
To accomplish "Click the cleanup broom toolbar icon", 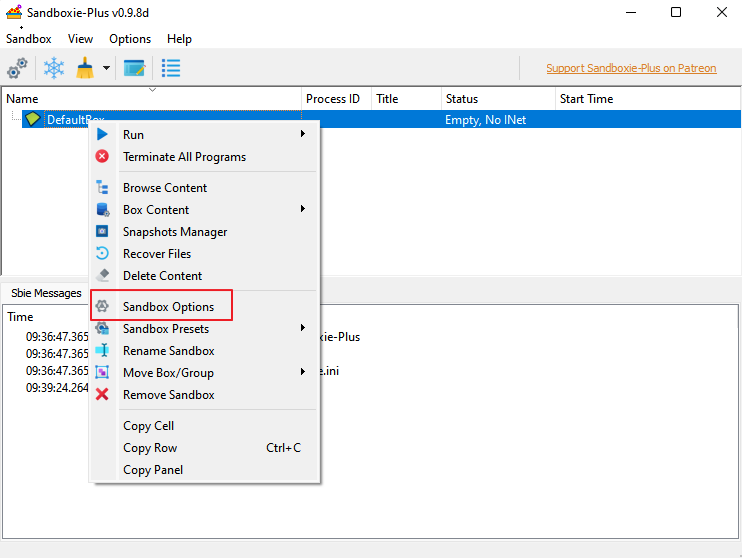I will [86, 68].
